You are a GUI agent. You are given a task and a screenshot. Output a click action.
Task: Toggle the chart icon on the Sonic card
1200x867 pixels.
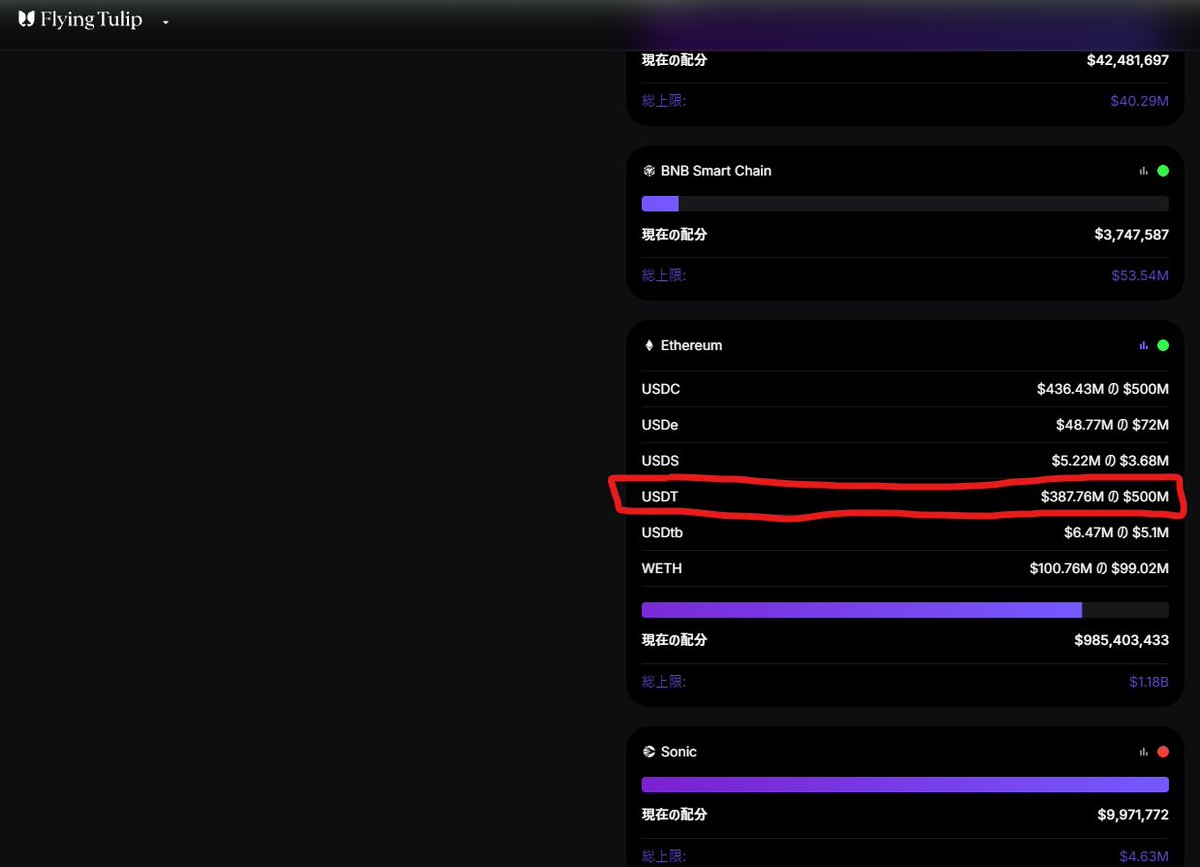[1143, 751]
